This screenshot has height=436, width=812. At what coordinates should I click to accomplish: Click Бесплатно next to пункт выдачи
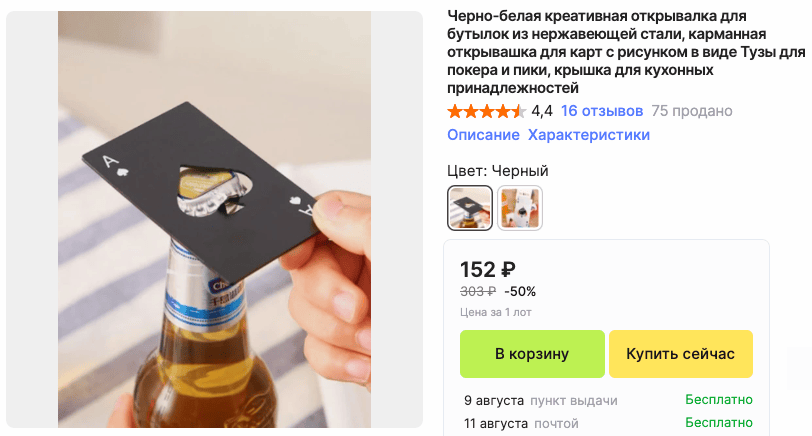click(719, 400)
